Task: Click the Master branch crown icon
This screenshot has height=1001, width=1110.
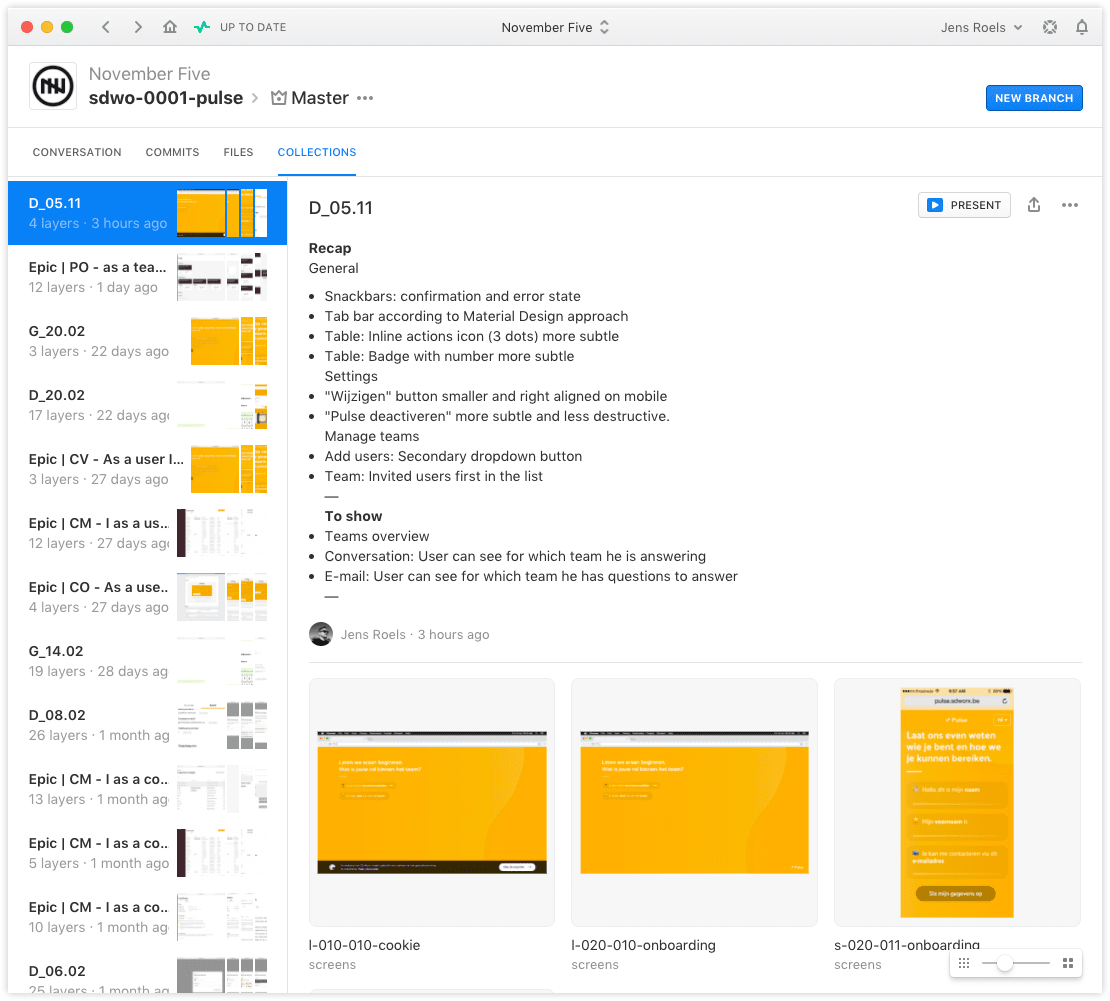Action: click(279, 98)
